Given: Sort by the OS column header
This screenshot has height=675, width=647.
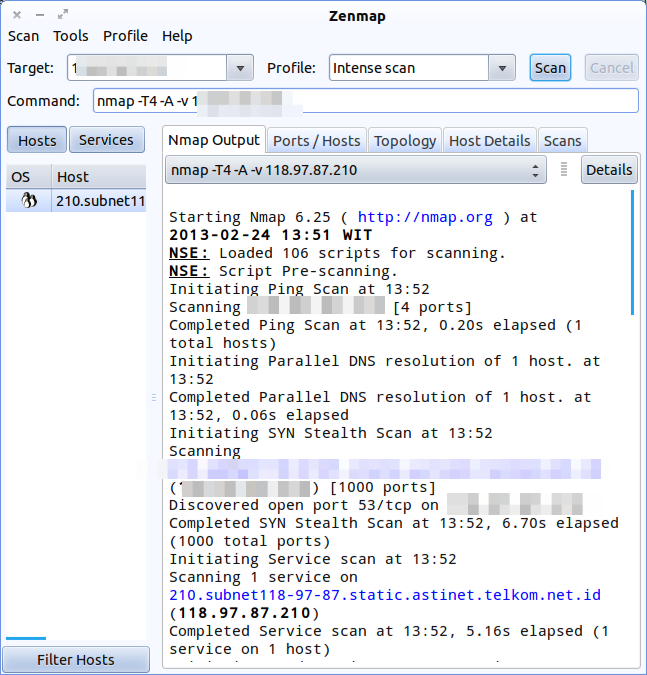Looking at the screenshot, I should 29,176.
